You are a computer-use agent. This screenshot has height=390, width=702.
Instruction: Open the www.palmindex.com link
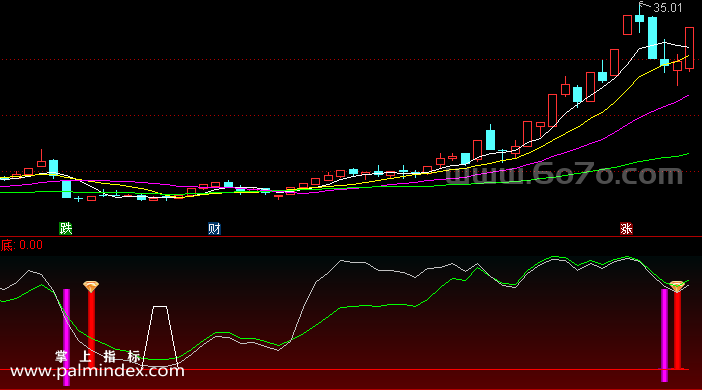coord(97,371)
